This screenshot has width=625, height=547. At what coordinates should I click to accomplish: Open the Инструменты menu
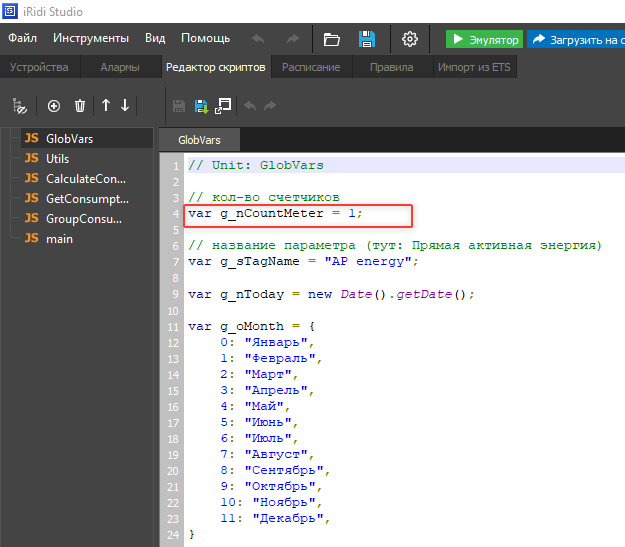point(91,39)
